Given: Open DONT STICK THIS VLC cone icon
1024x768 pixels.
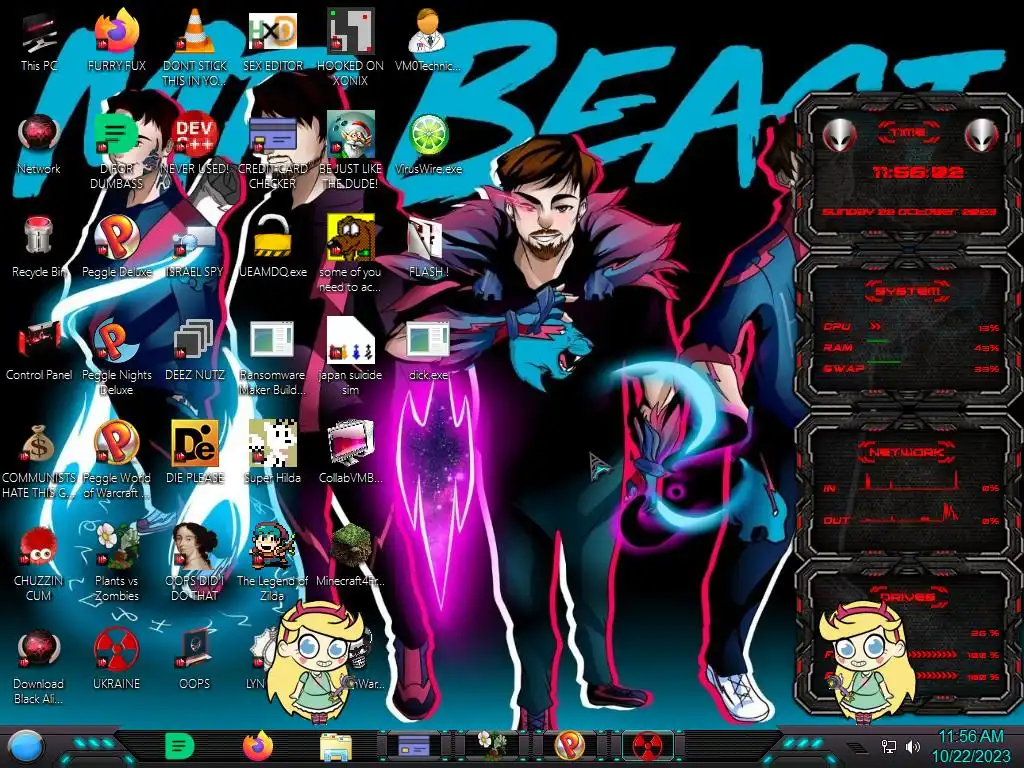Looking at the screenshot, I should [195, 33].
